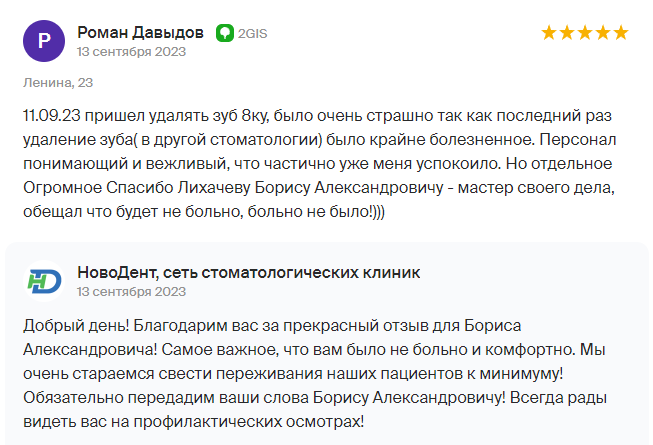Image resolution: width=653 pixels, height=445 pixels.
Task: Open reviewer profile Роман Давыдов
Action: coord(140,32)
